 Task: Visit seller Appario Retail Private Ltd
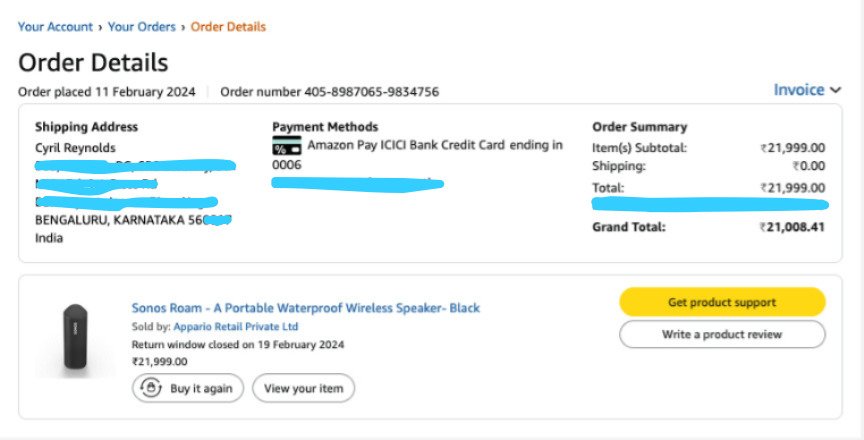tap(236, 327)
